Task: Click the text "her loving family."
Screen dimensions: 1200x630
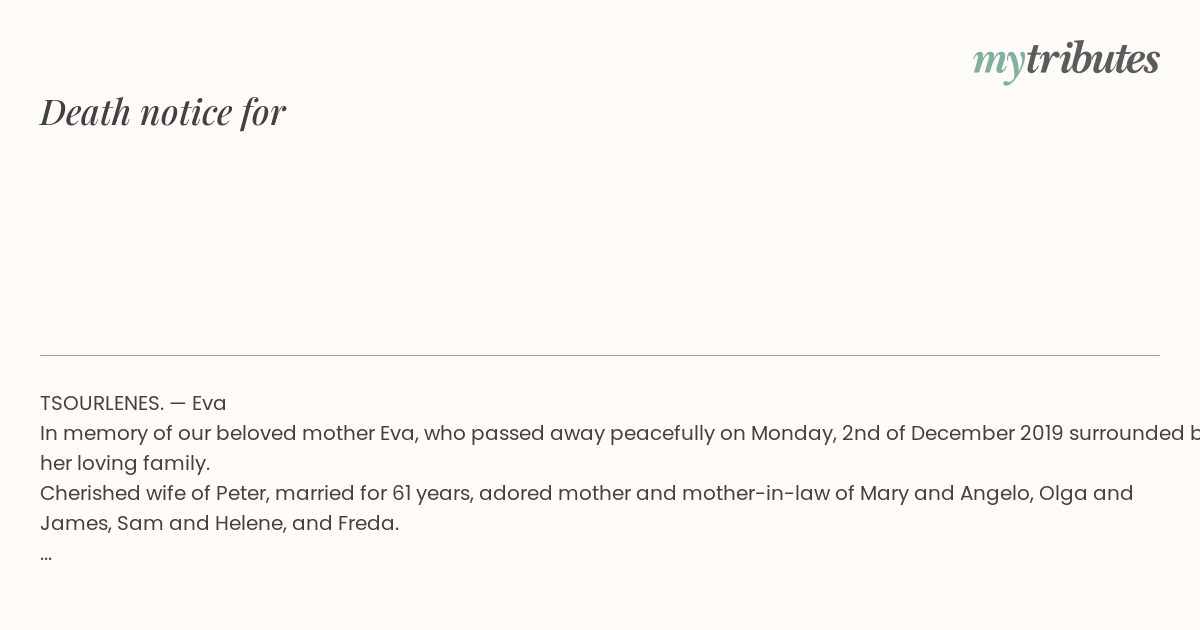Action: (125, 463)
